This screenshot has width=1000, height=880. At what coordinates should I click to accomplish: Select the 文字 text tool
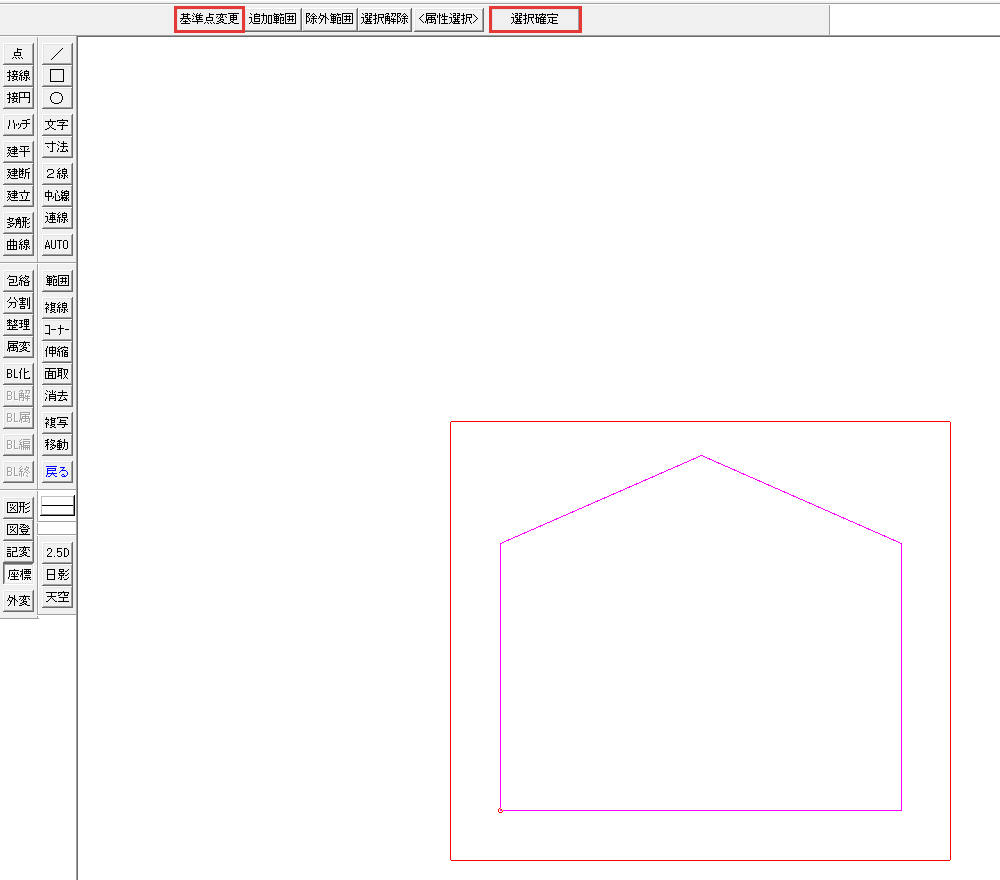pos(57,124)
